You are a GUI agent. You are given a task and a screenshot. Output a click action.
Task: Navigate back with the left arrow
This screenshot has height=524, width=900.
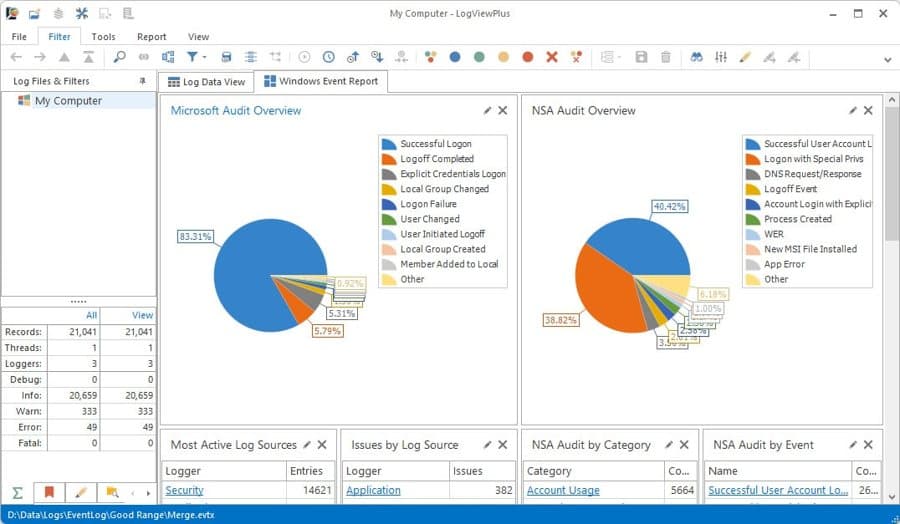coord(16,57)
